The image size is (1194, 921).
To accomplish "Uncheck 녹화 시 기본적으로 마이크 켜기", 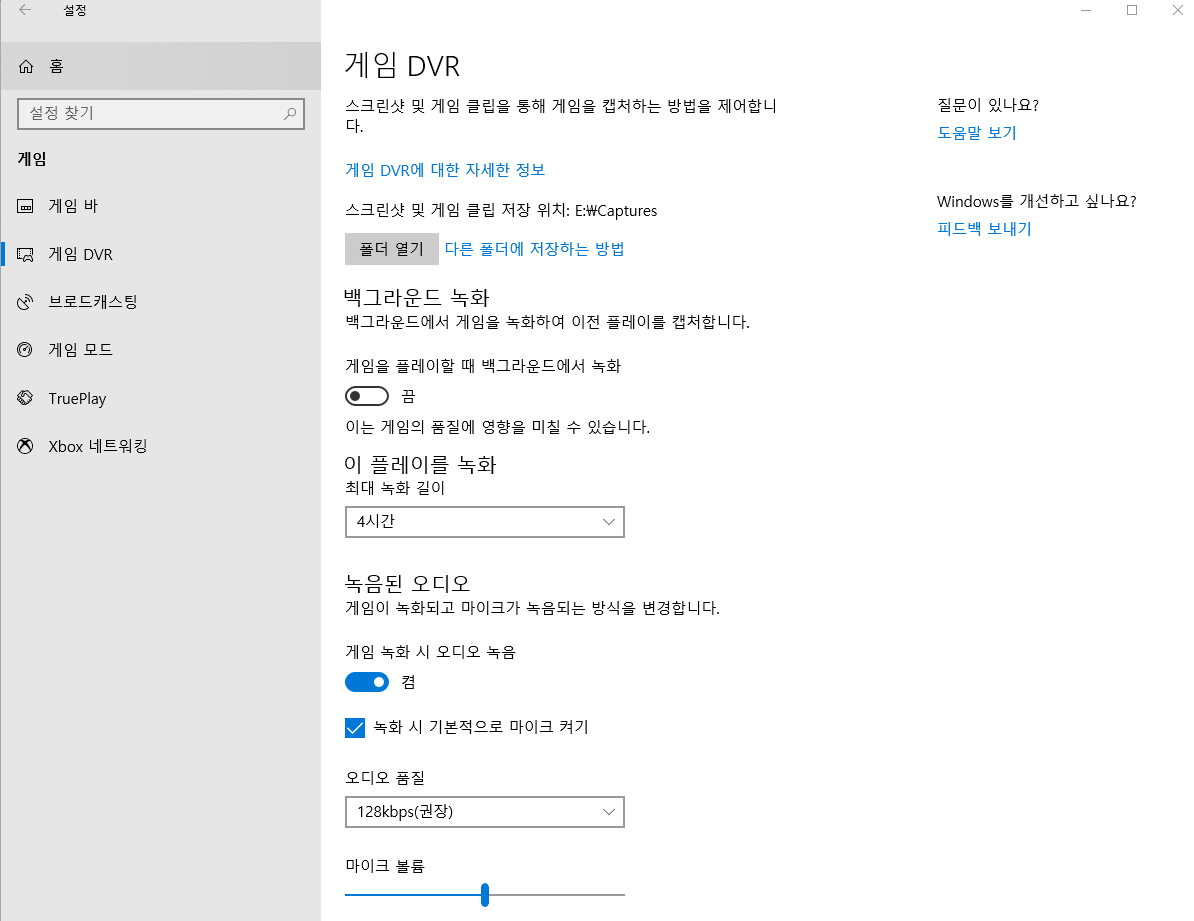I will 355,728.
